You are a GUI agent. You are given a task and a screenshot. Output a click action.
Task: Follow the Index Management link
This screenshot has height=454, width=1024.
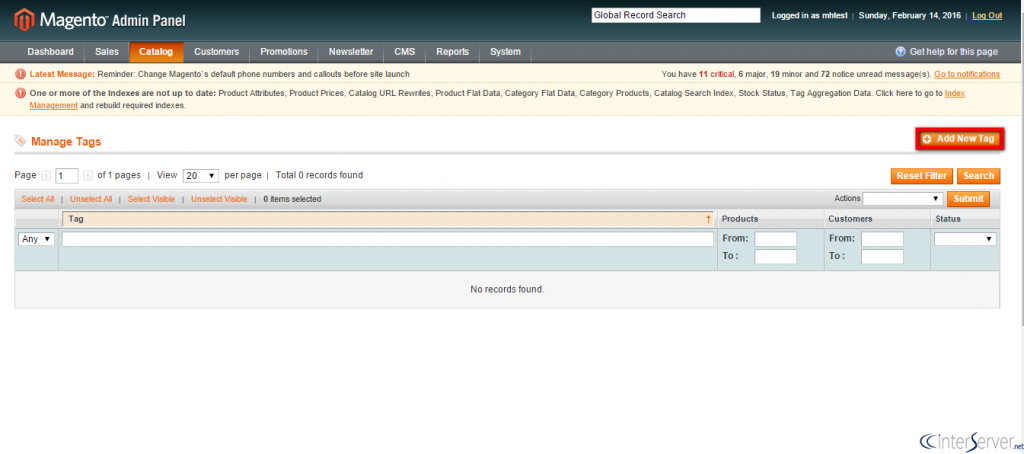[54, 105]
